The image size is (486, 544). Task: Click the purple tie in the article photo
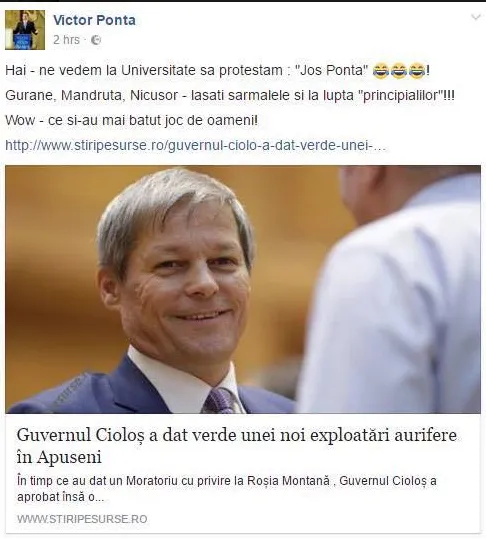point(220,401)
